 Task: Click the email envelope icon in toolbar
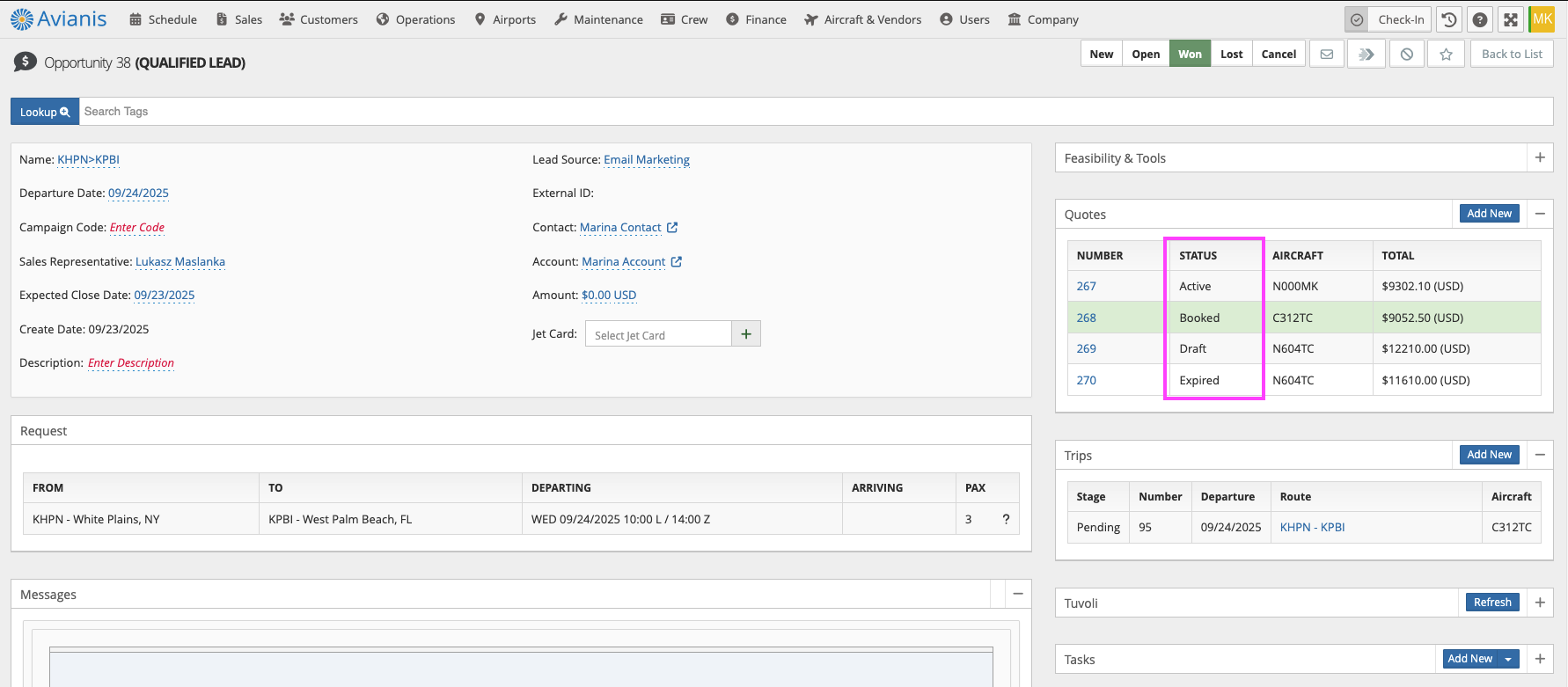click(x=1327, y=55)
